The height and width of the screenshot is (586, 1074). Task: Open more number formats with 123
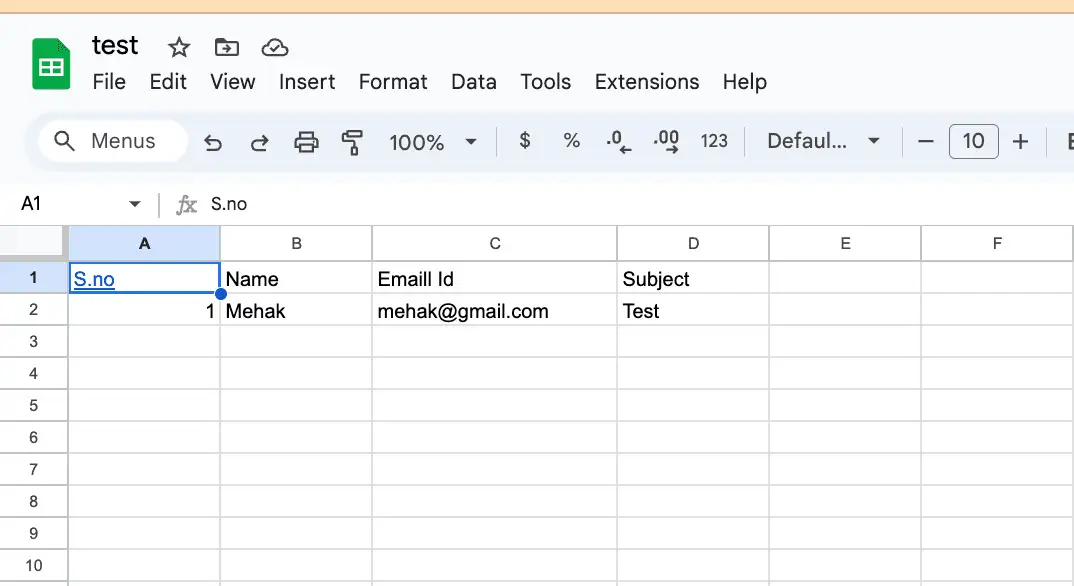pos(714,142)
